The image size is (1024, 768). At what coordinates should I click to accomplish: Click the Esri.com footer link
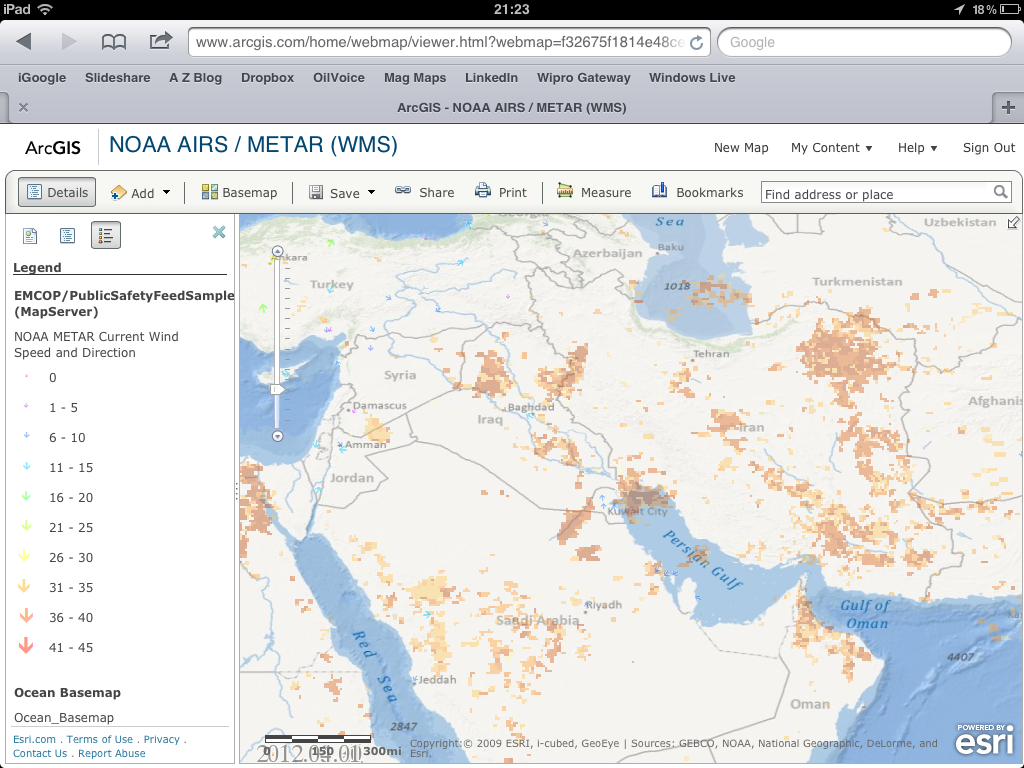click(x=34, y=739)
